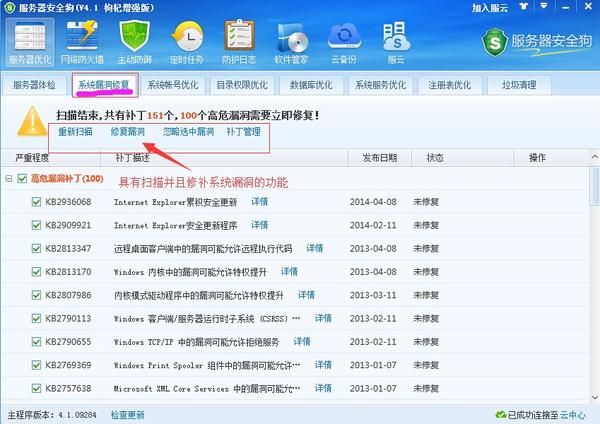Collapse the 高危漏洞补丁(100) group
Screen dimensions: 600x424
click(8, 178)
